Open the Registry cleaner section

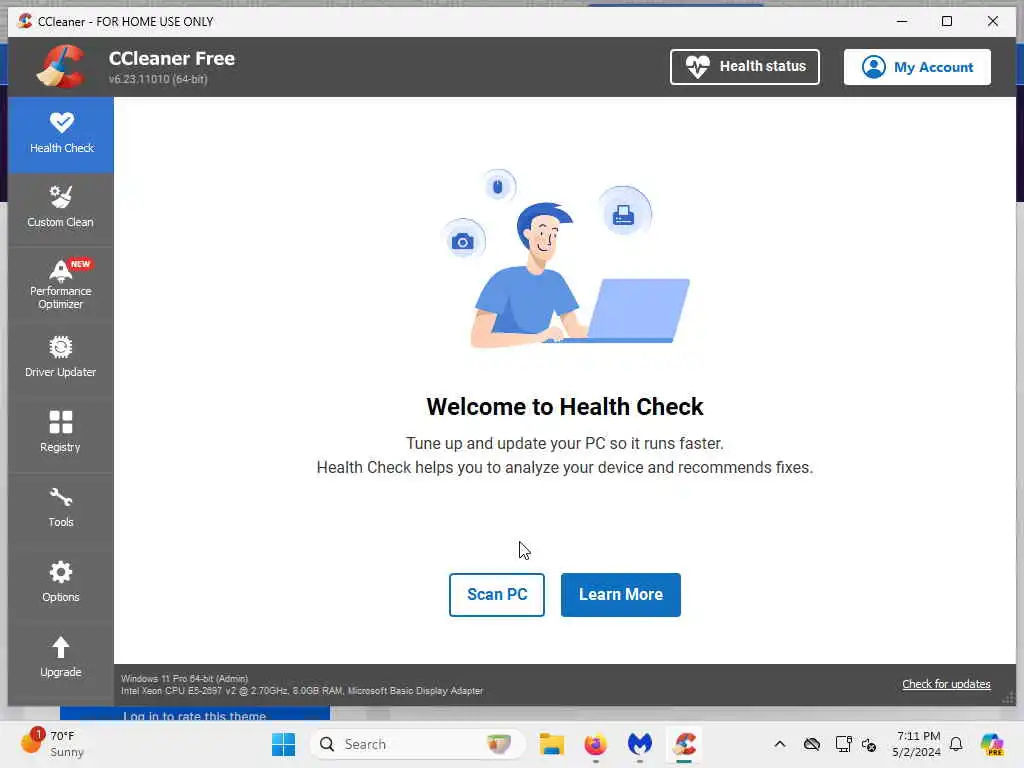[61, 432]
